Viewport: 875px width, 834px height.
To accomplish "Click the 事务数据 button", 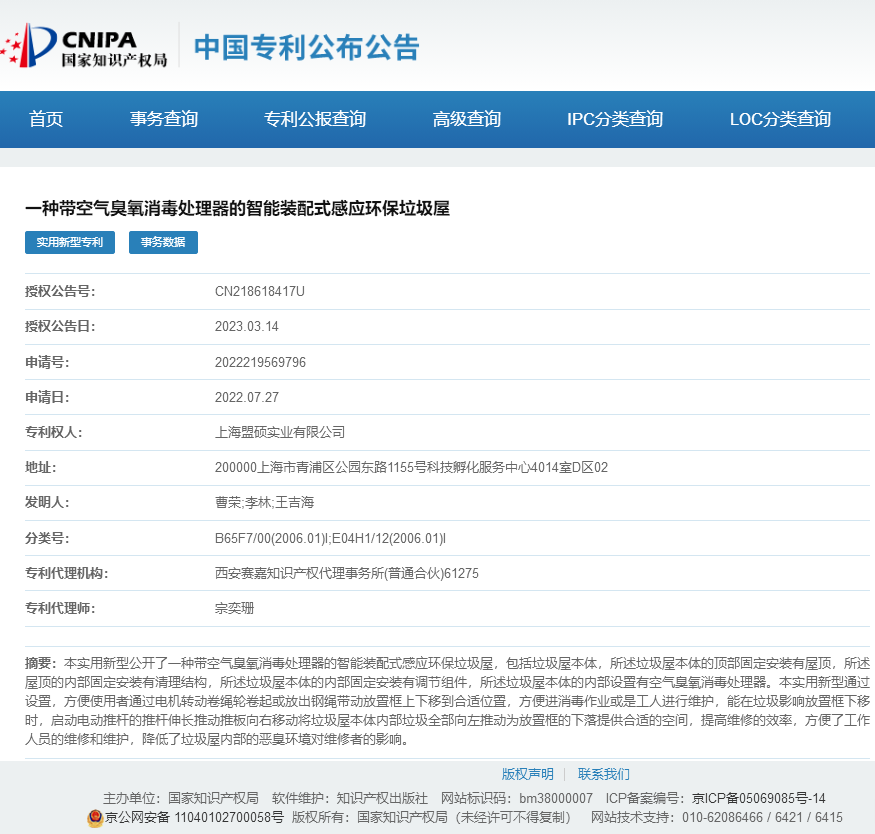I will tap(163, 242).
